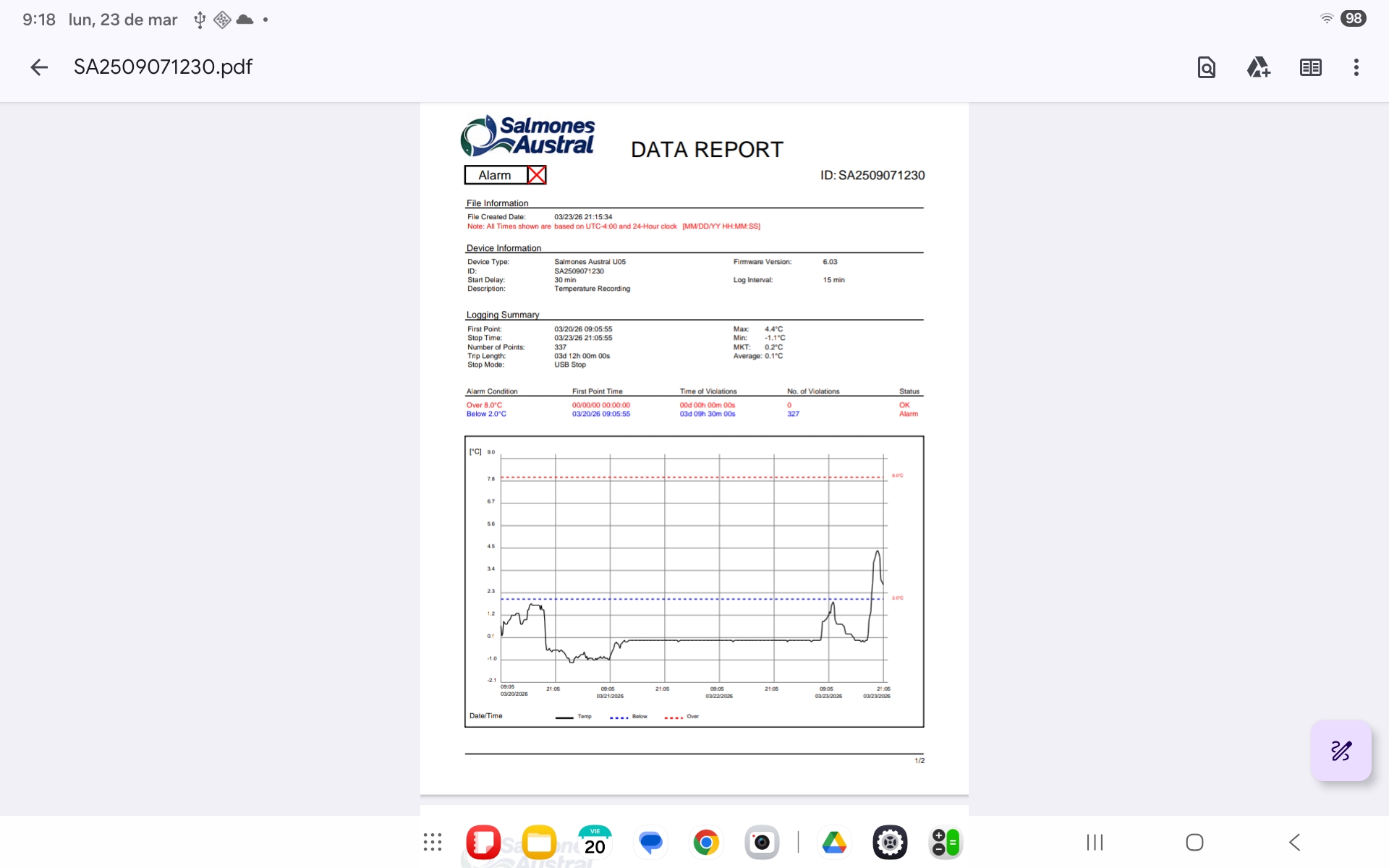Open the three-dot overflow menu
Viewport: 1389px width, 868px height.
[x=1356, y=67]
